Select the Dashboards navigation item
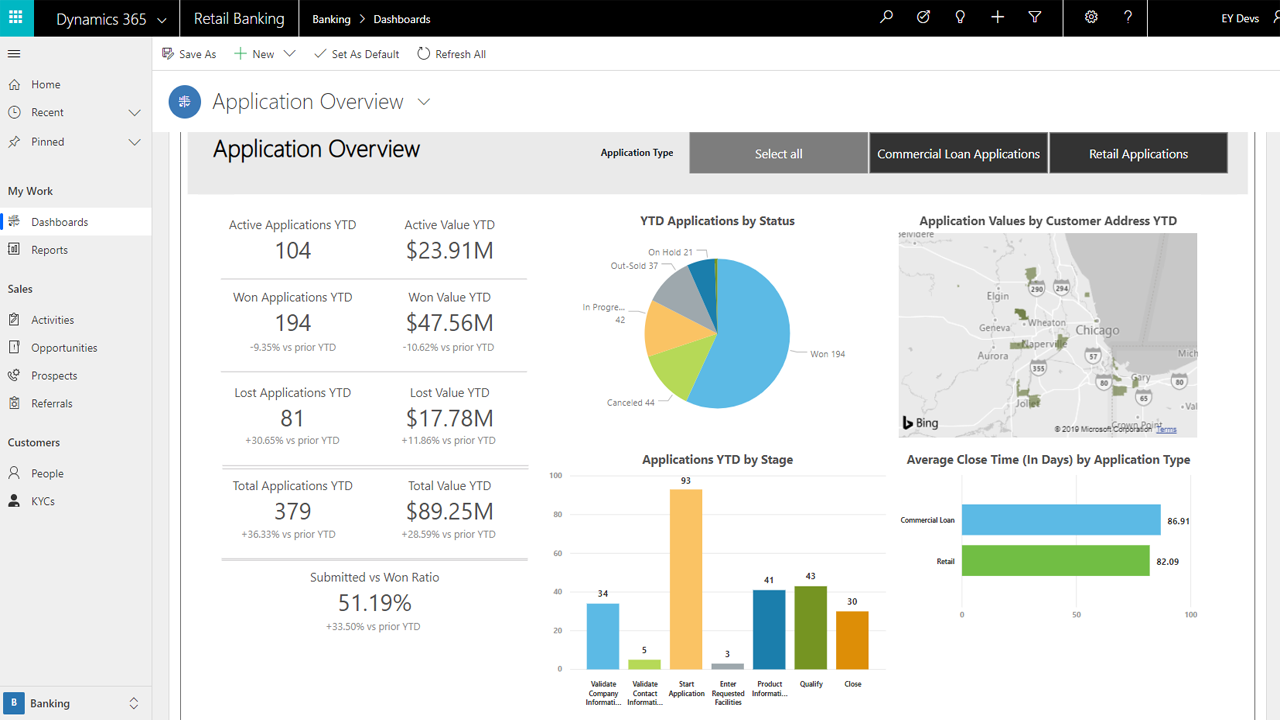The image size is (1280, 720). 76,222
